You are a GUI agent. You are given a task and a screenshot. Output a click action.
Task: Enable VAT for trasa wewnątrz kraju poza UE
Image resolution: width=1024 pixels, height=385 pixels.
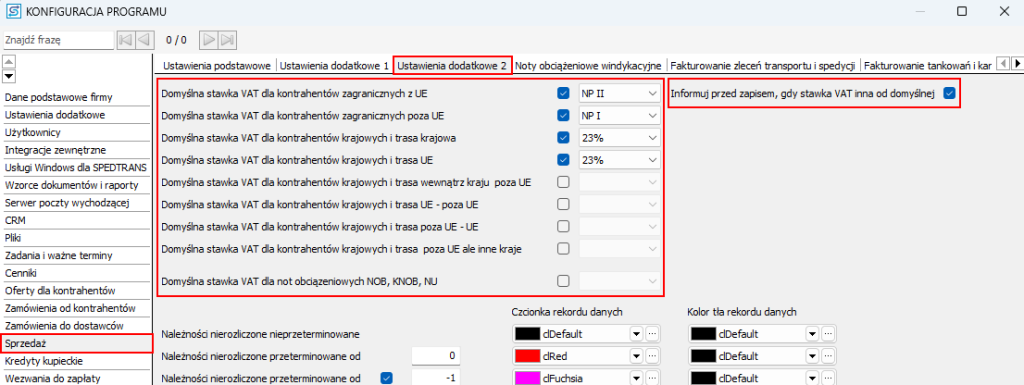pyautogui.click(x=564, y=182)
